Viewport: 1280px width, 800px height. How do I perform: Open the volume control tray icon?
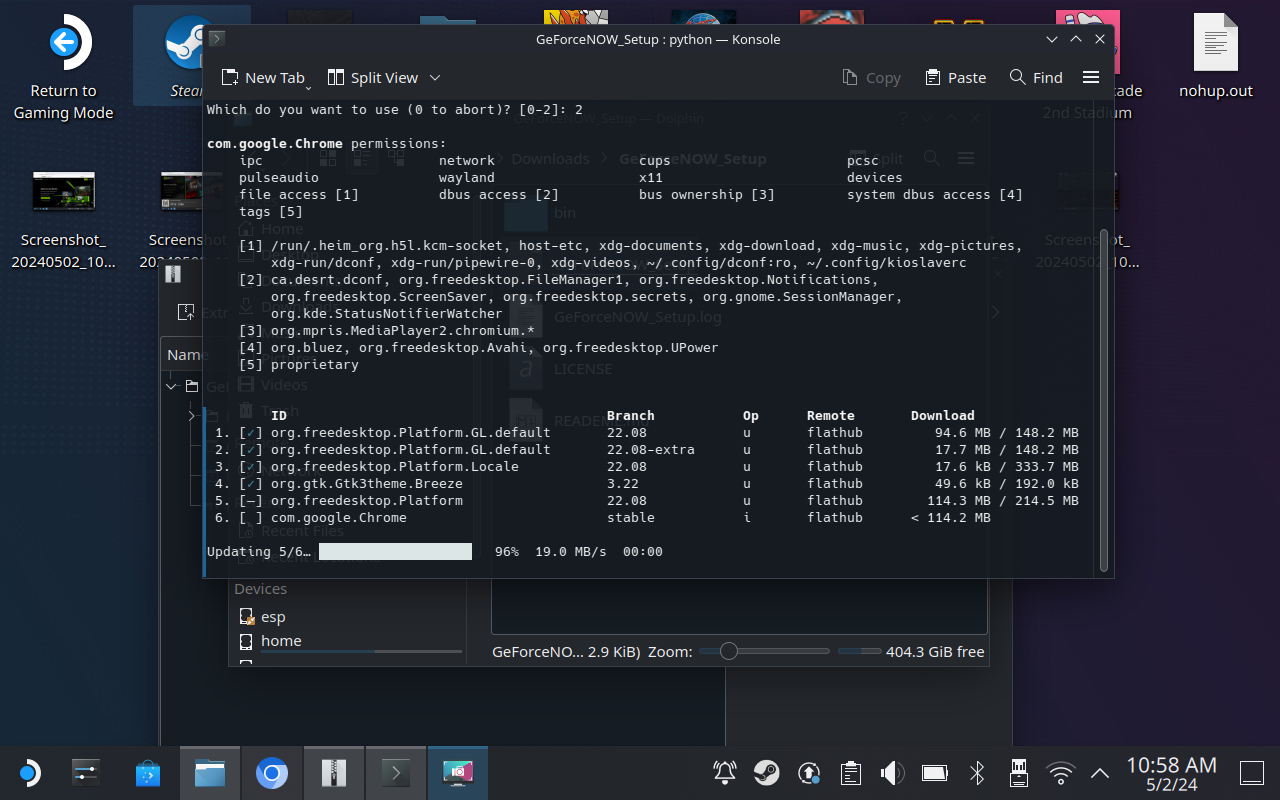(892, 772)
